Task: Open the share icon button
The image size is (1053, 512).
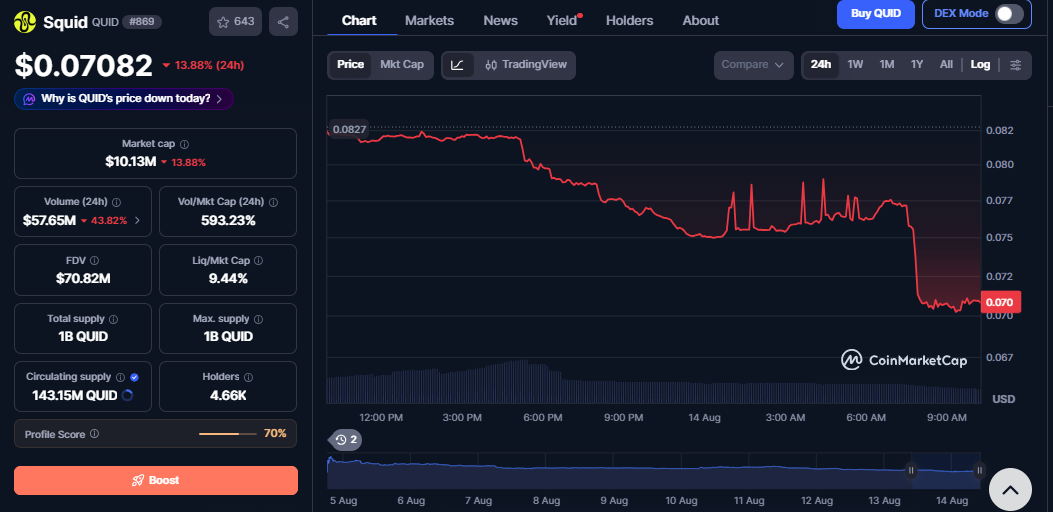Action: [x=283, y=22]
